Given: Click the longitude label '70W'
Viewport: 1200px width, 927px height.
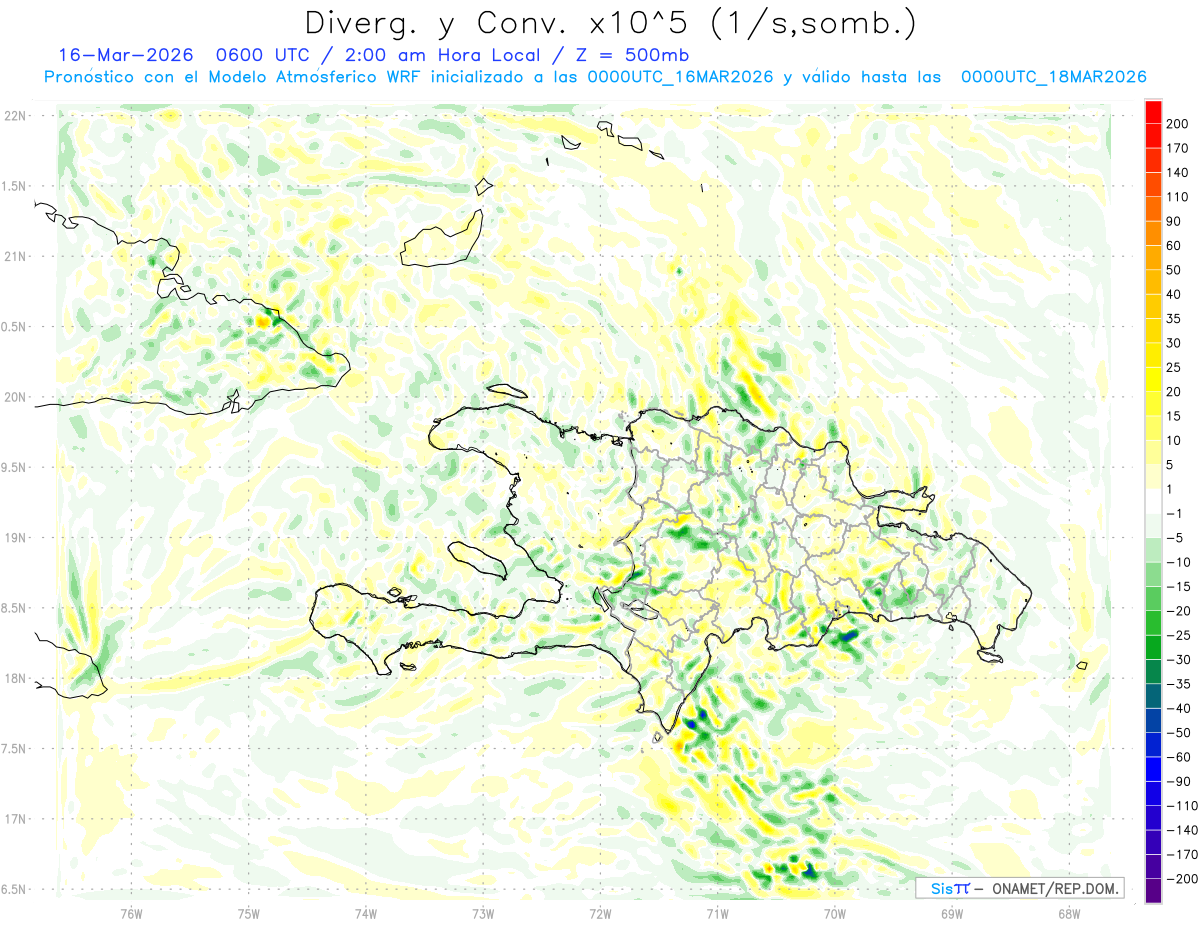Looking at the screenshot, I should [835, 913].
